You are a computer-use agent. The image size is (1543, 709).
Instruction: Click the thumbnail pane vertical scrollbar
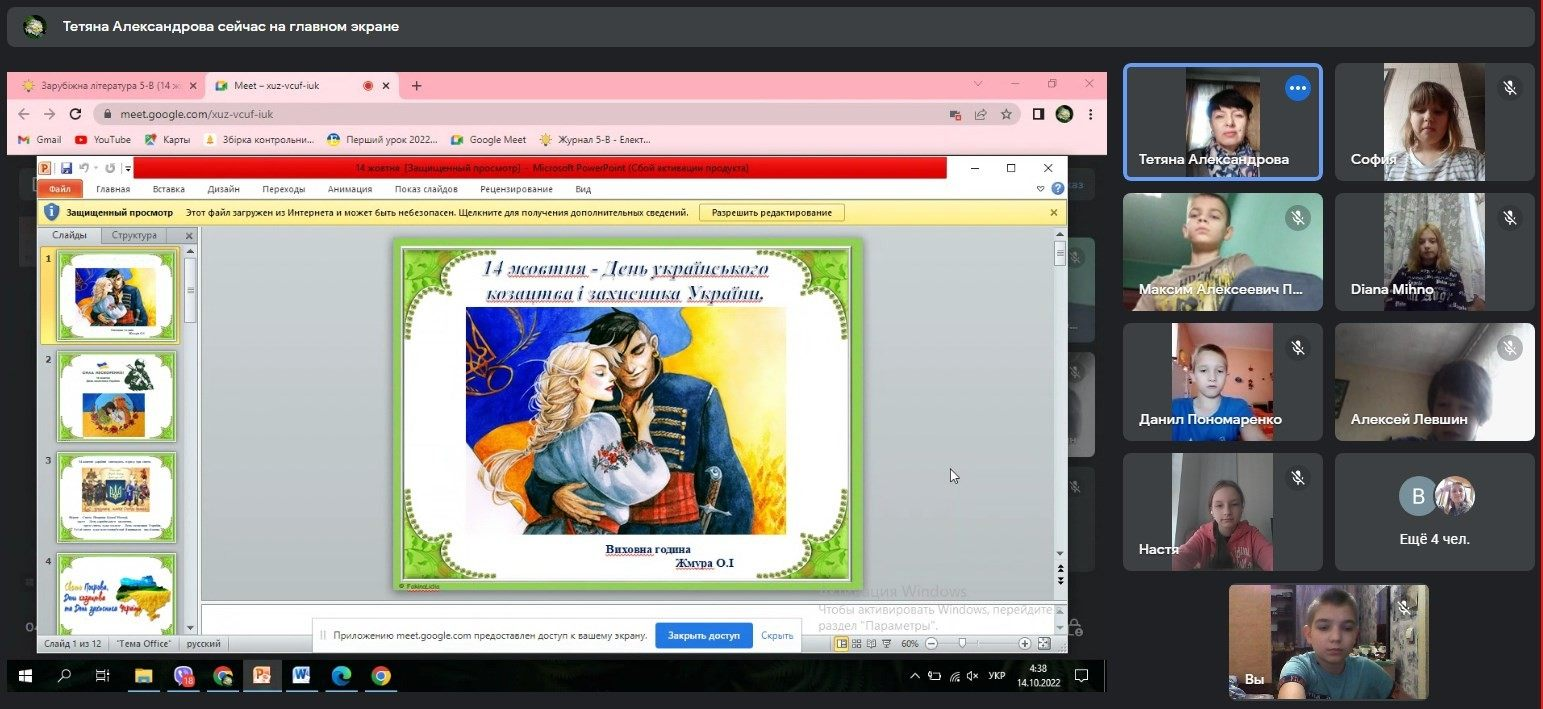[190, 440]
